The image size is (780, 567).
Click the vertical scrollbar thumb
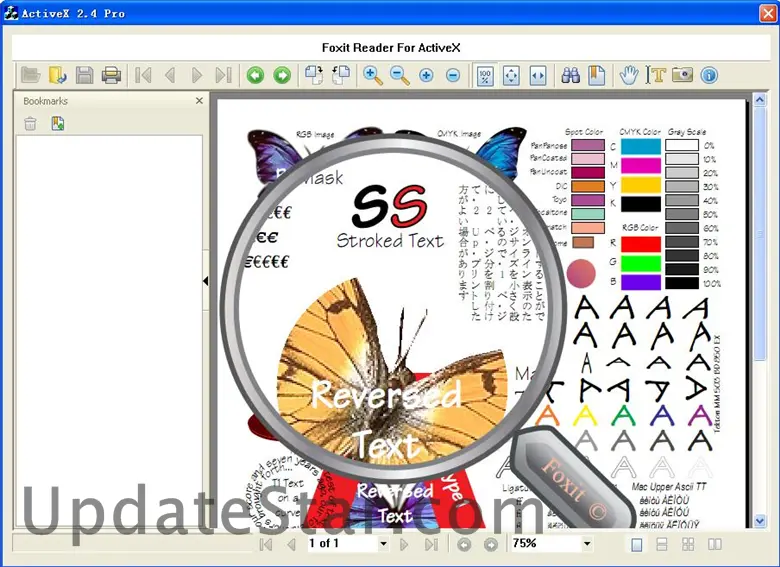[x=760, y=234]
